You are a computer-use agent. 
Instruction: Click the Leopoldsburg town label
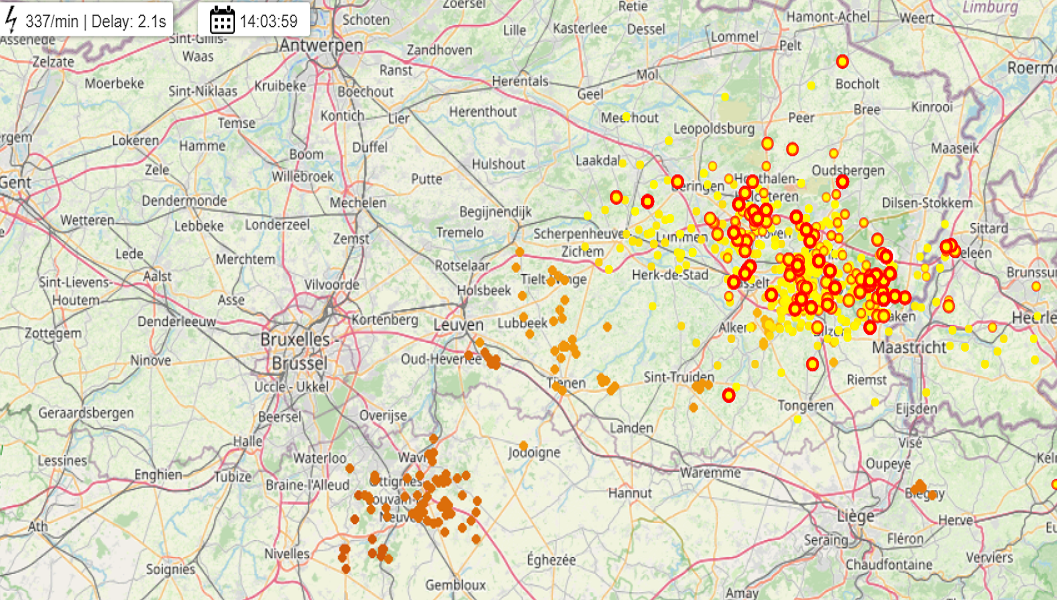714,129
